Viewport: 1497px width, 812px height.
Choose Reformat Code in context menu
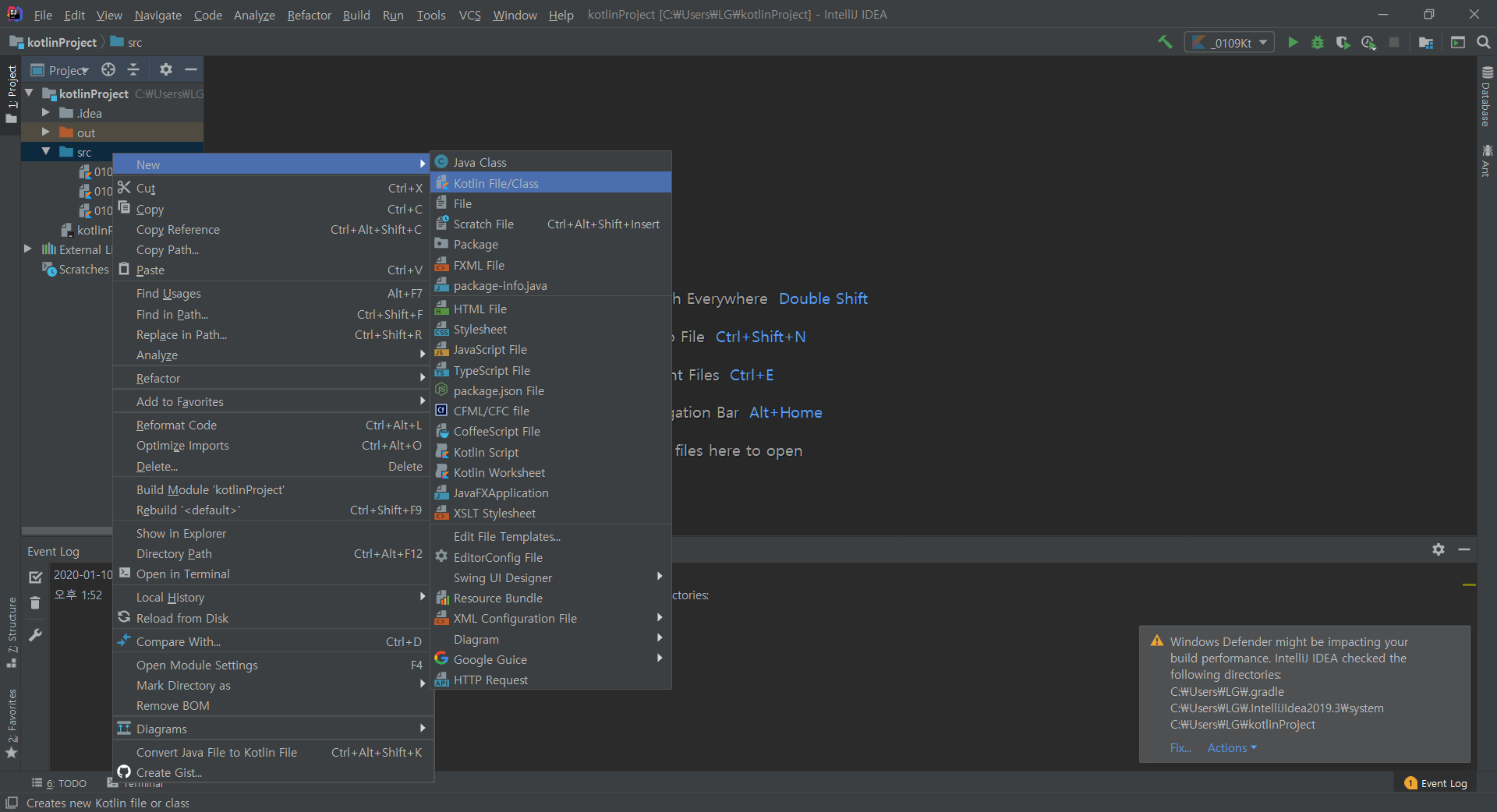273,425
